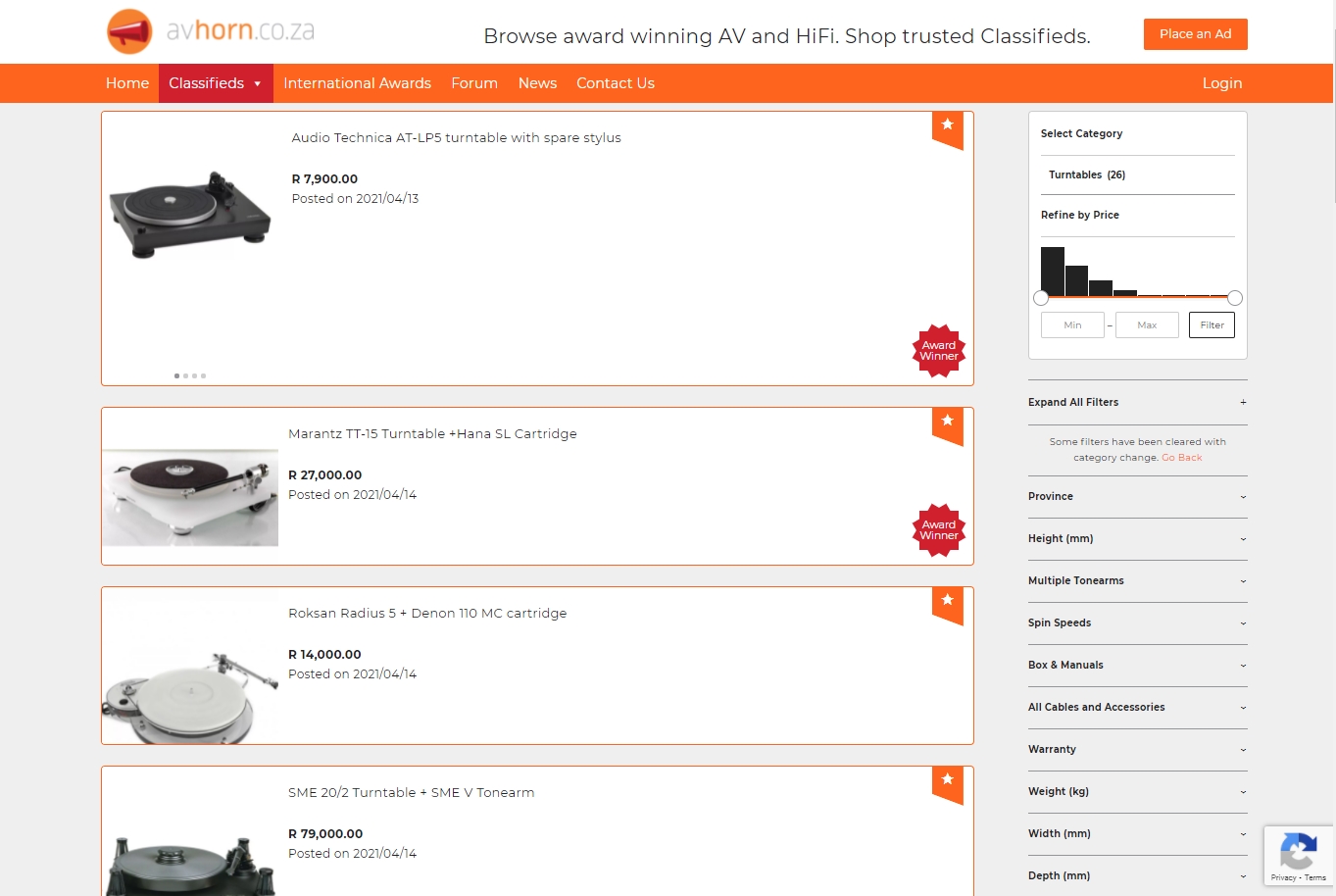
Task: Click the Roksan Radius 5 thumbnail
Action: click(x=190, y=667)
